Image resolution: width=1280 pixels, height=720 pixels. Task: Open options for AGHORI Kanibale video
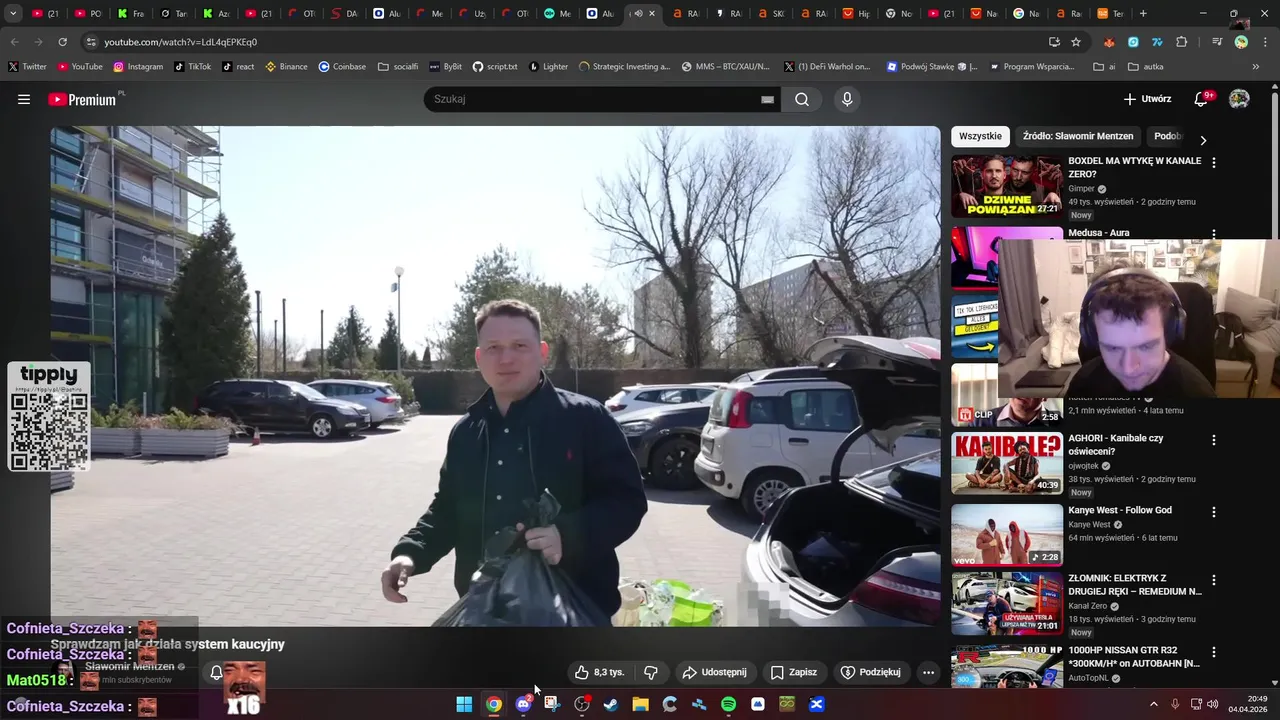point(1214,440)
